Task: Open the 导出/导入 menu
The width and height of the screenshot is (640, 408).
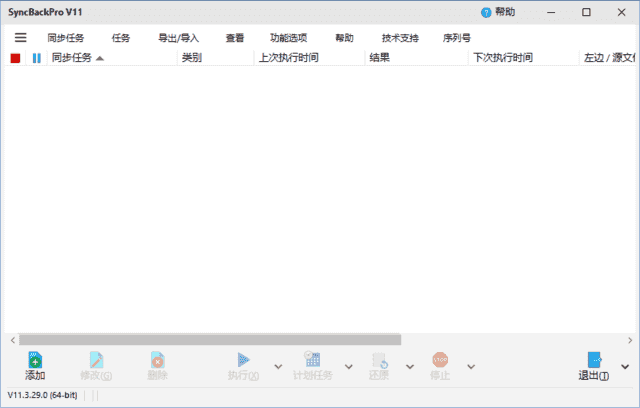Action: (178, 38)
